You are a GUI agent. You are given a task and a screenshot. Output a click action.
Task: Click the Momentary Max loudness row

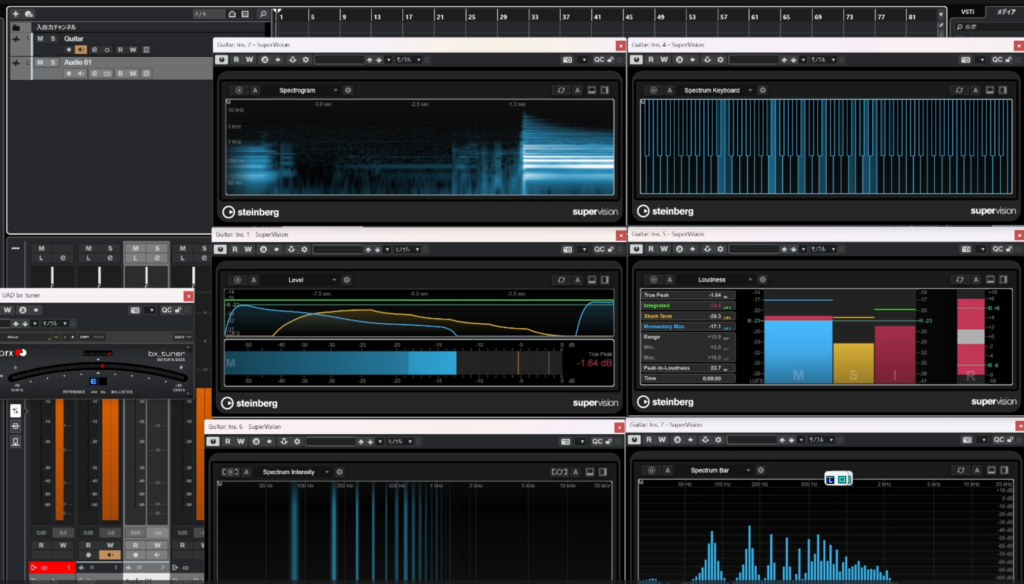(687, 326)
